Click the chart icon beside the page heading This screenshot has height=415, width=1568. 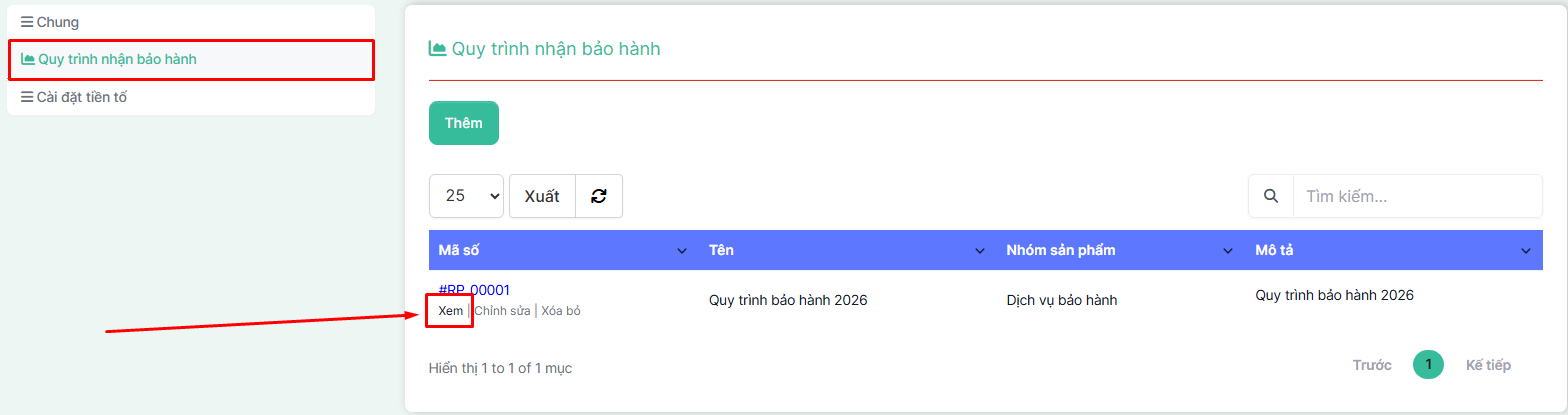click(x=437, y=48)
